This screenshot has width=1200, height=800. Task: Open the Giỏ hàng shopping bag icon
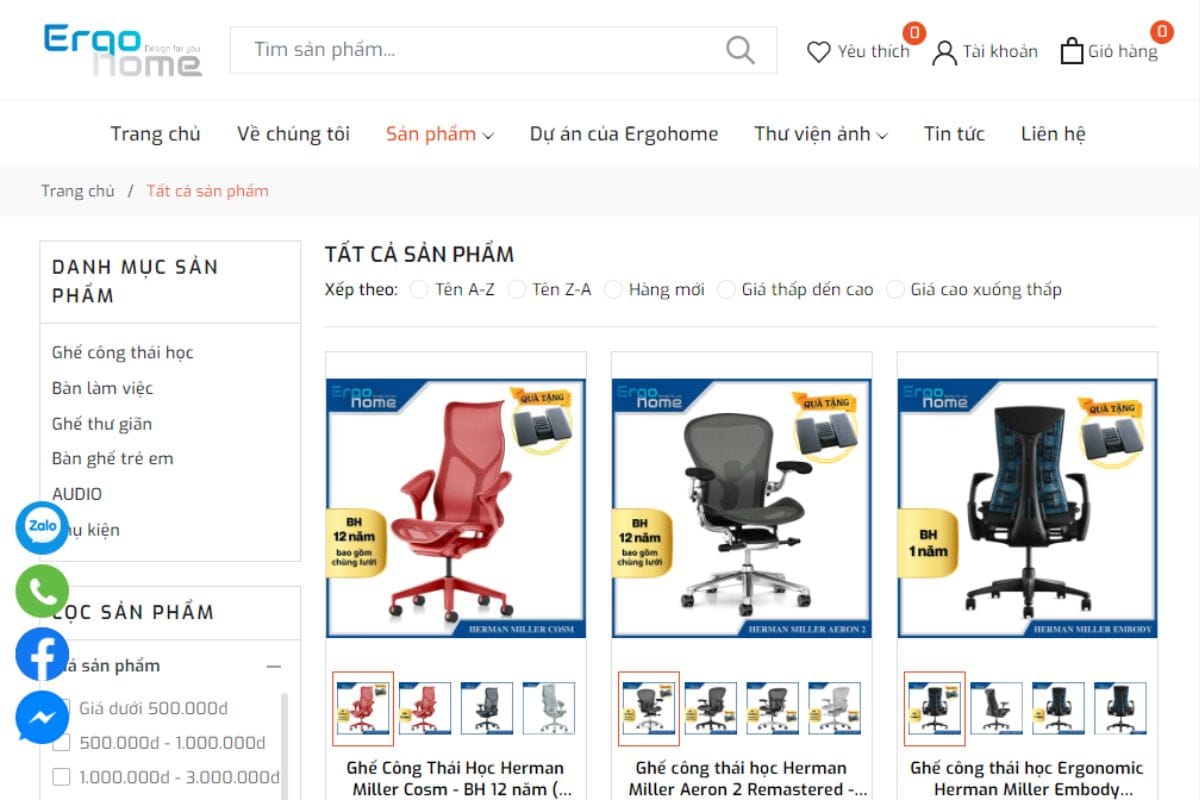pyautogui.click(x=1072, y=51)
